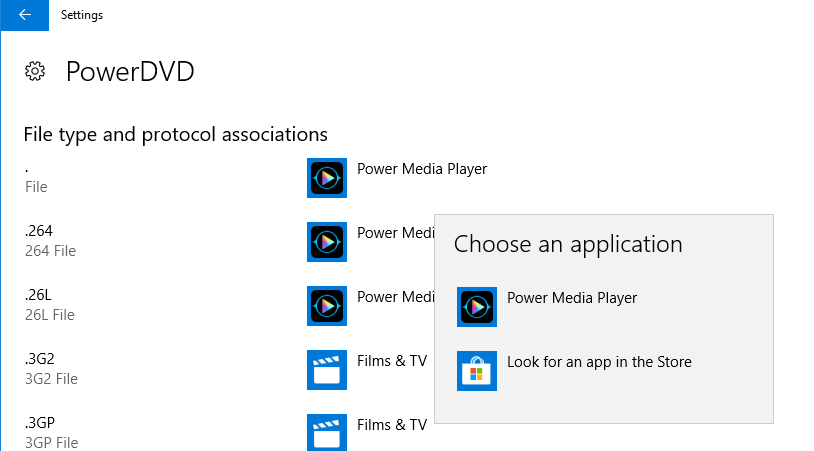The height and width of the screenshot is (451, 814).
Task: Click Films & TV icon for .3G2
Action: point(327,370)
